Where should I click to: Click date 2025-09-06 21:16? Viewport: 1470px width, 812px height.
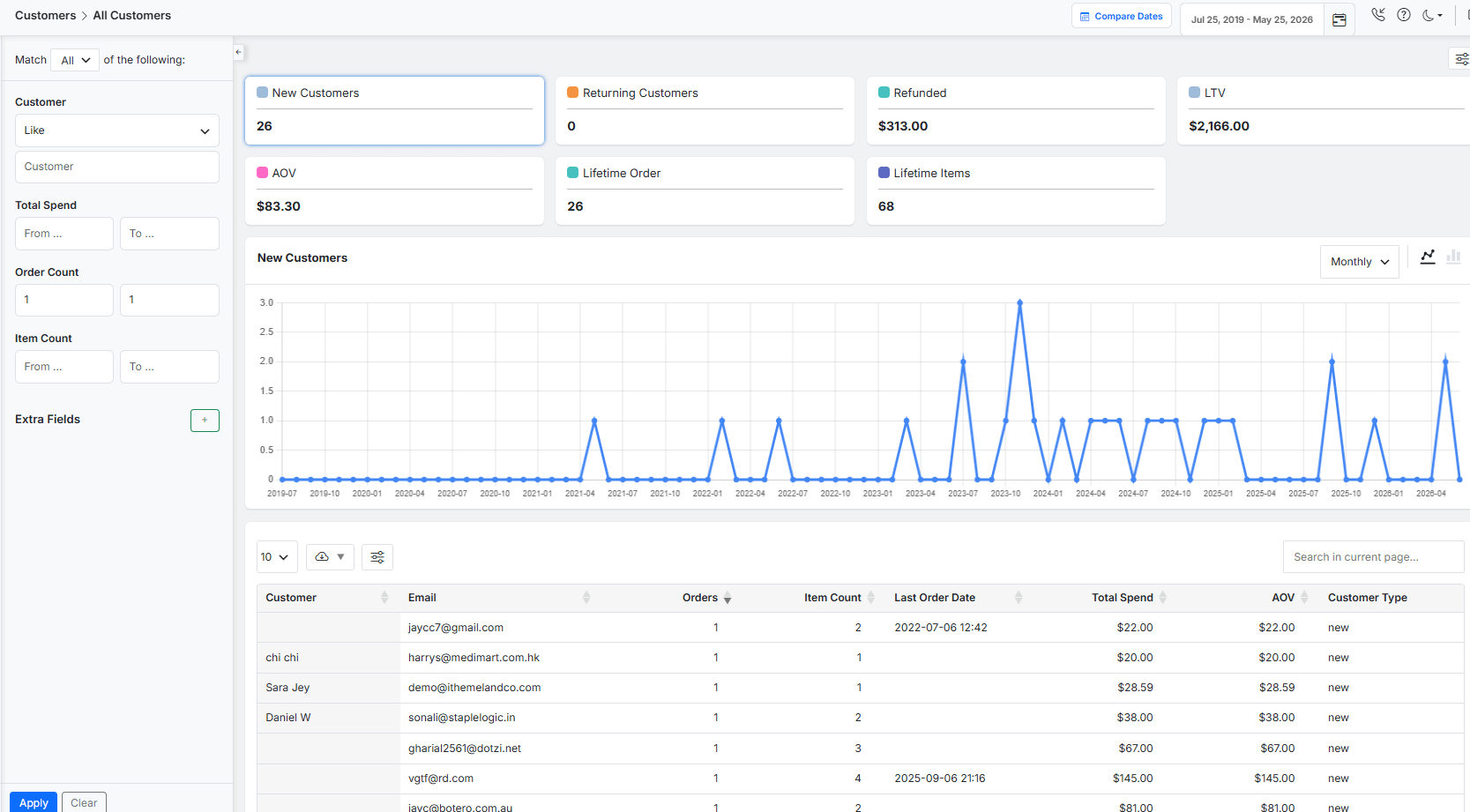(x=940, y=778)
